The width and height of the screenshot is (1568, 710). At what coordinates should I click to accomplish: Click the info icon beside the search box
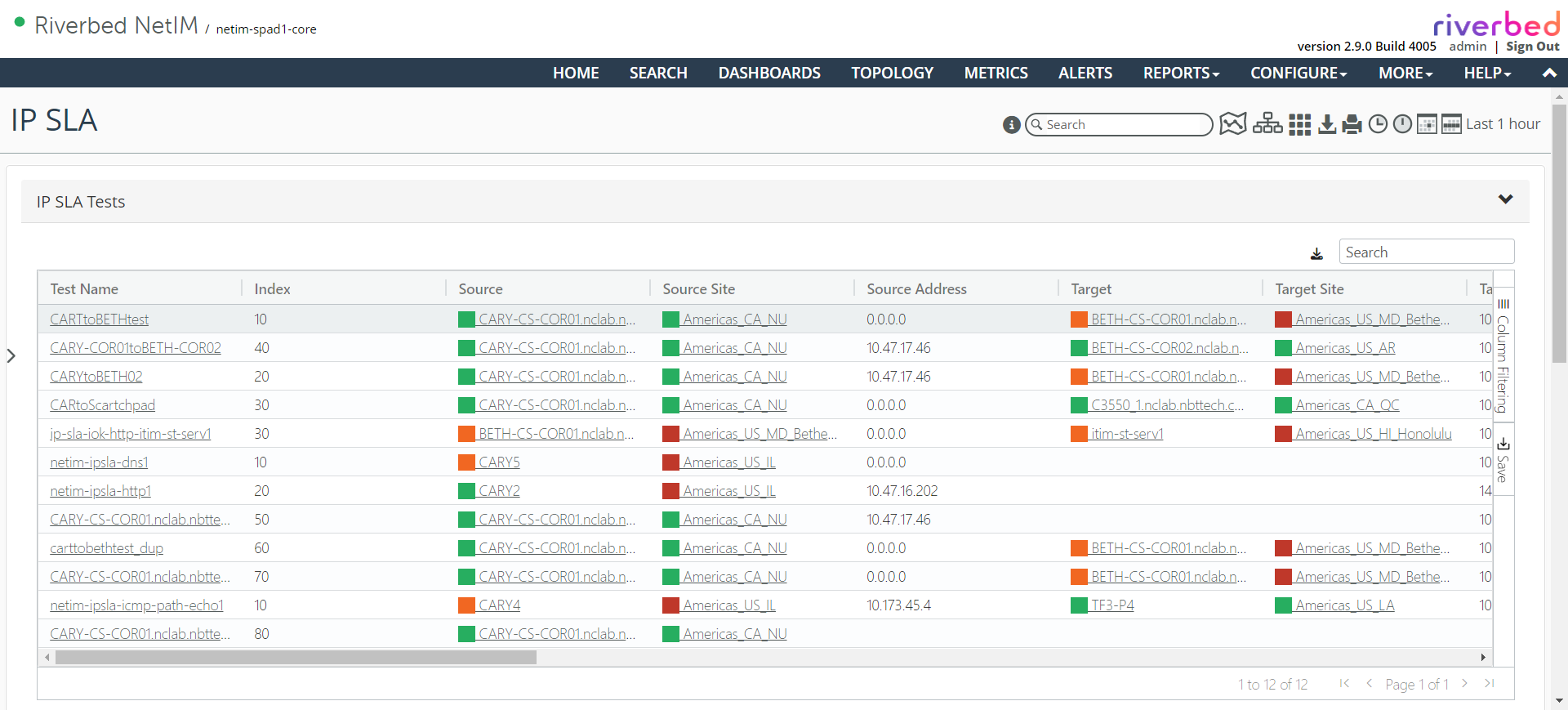1011,124
